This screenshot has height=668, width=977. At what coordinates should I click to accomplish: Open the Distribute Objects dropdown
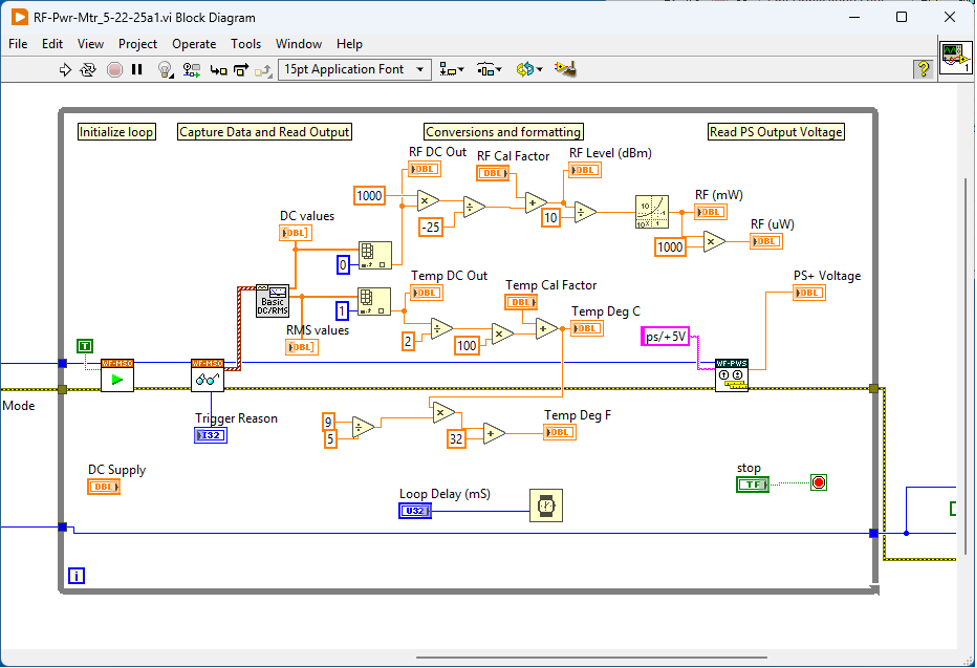coord(489,70)
